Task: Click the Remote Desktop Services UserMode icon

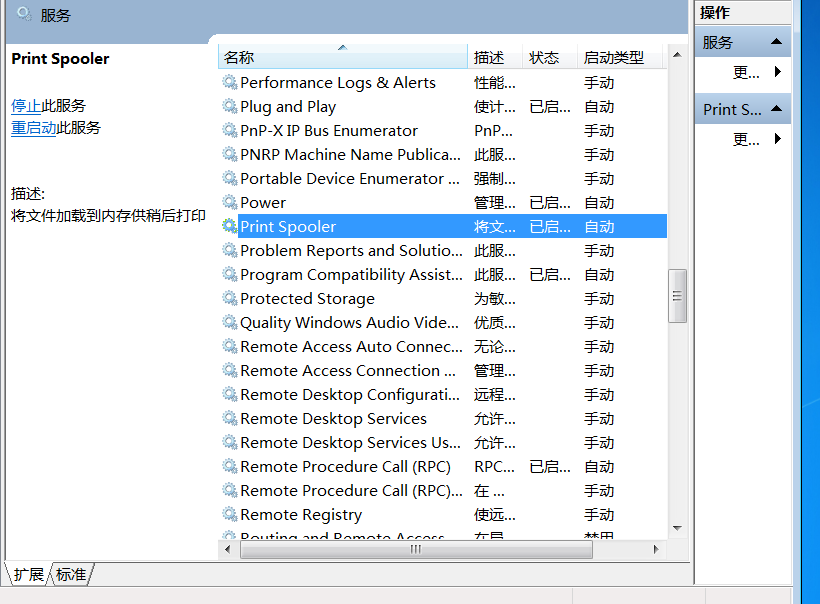Action: [230, 442]
